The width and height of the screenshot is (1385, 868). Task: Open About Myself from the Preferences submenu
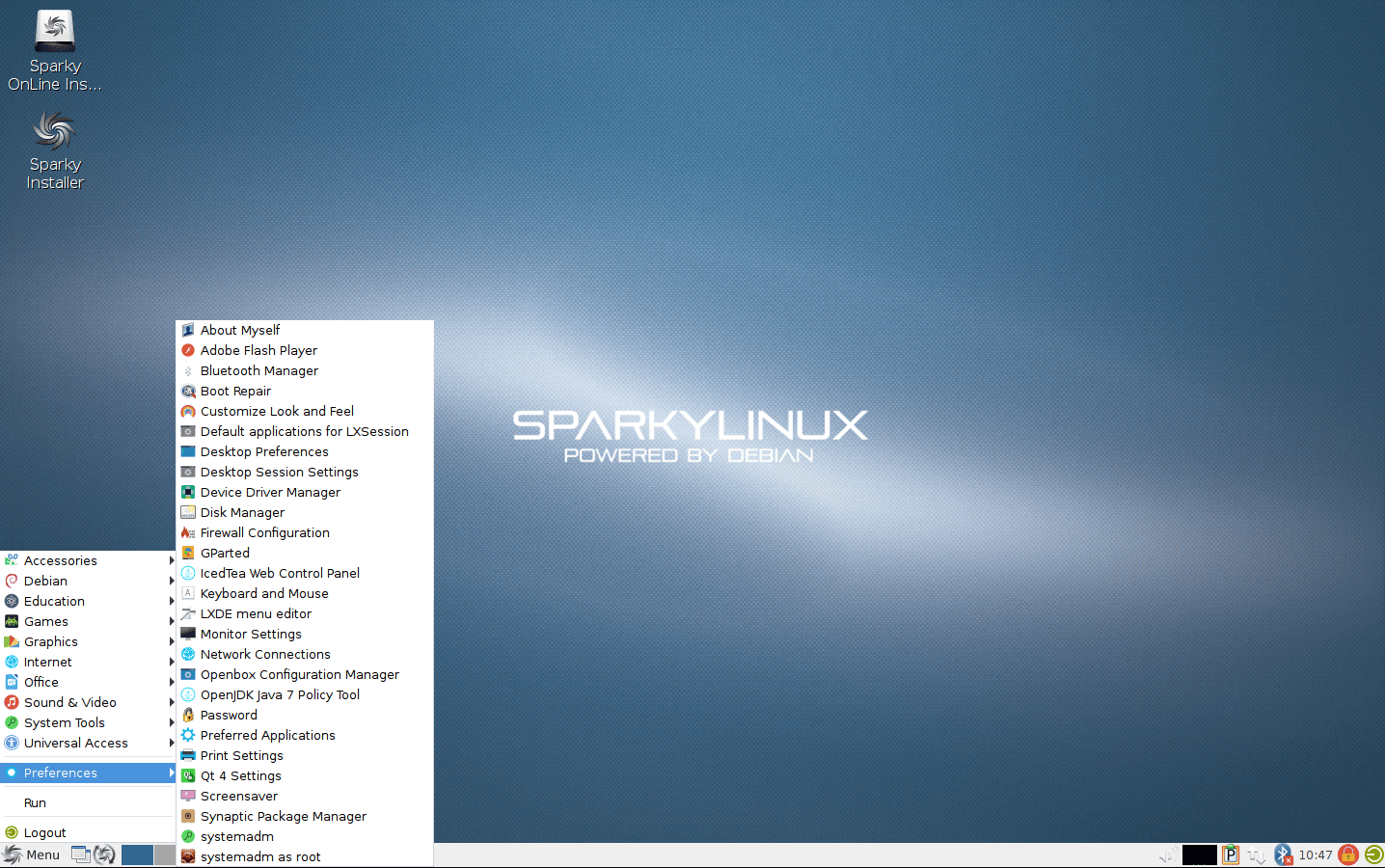point(305,330)
